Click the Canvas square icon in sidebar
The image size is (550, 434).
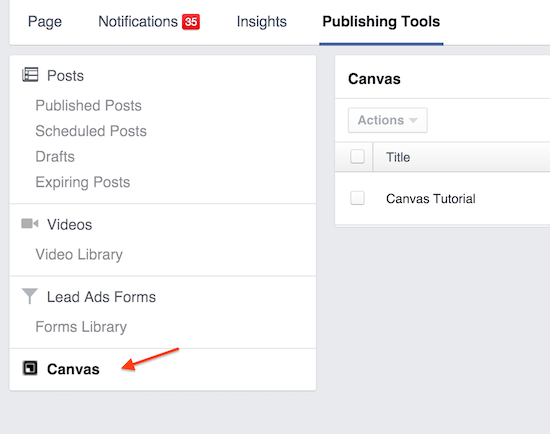30,368
